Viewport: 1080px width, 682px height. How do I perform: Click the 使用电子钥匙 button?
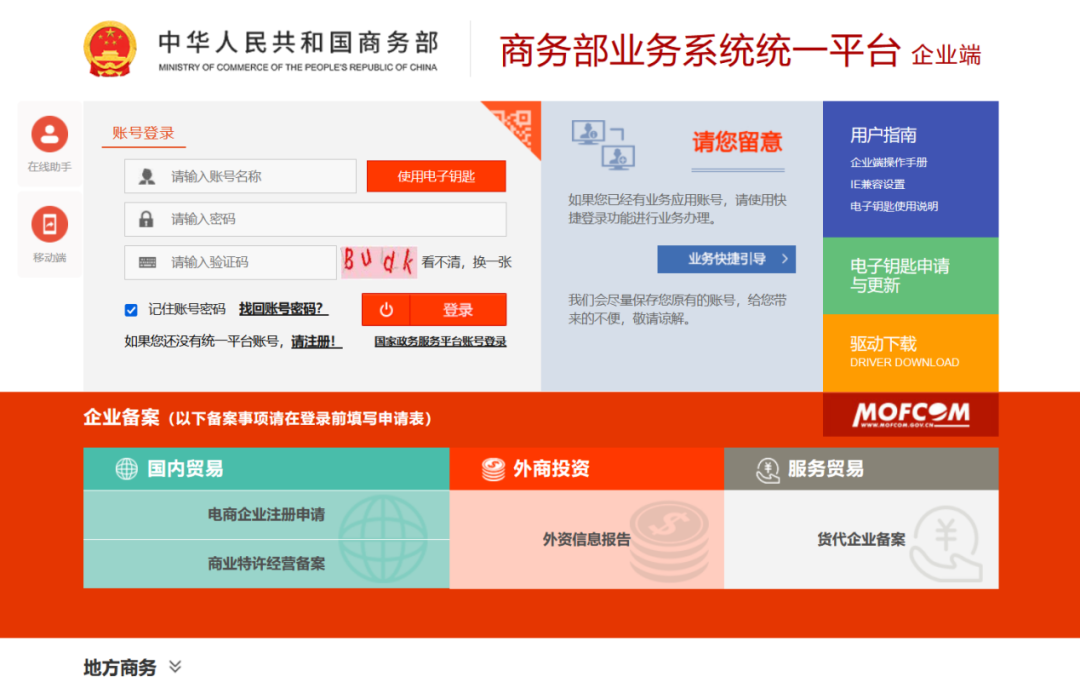click(436, 176)
